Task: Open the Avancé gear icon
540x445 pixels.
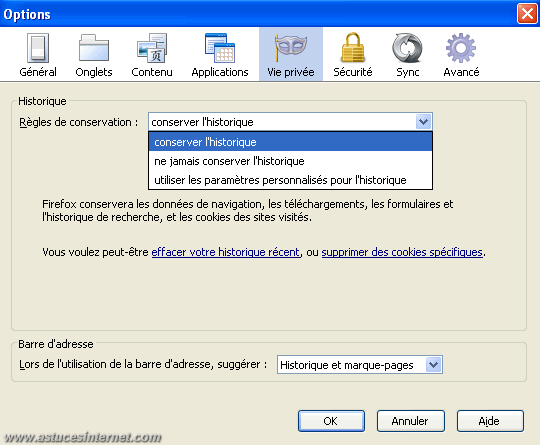Action: point(461,48)
